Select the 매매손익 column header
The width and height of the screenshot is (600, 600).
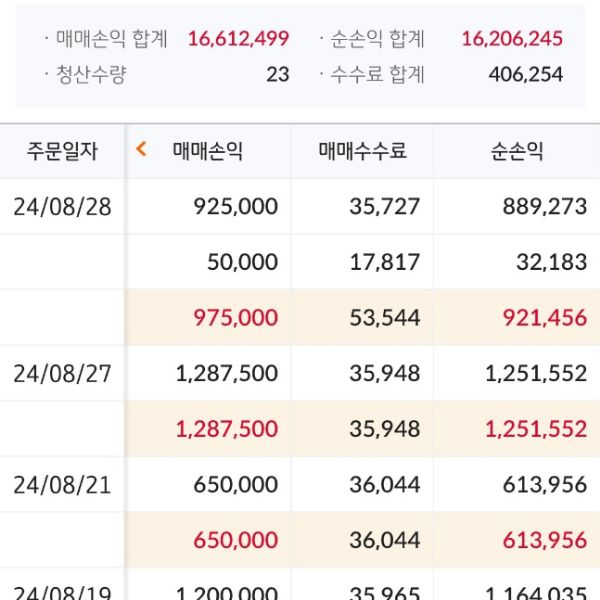[208, 151]
